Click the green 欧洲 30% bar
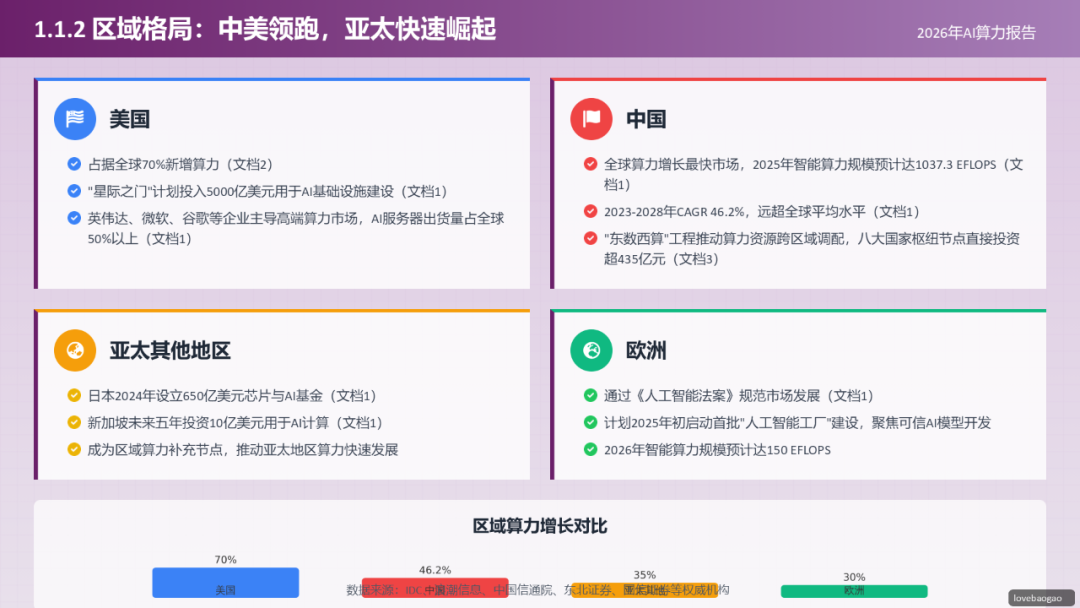This screenshot has width=1080, height=608. pos(853,591)
